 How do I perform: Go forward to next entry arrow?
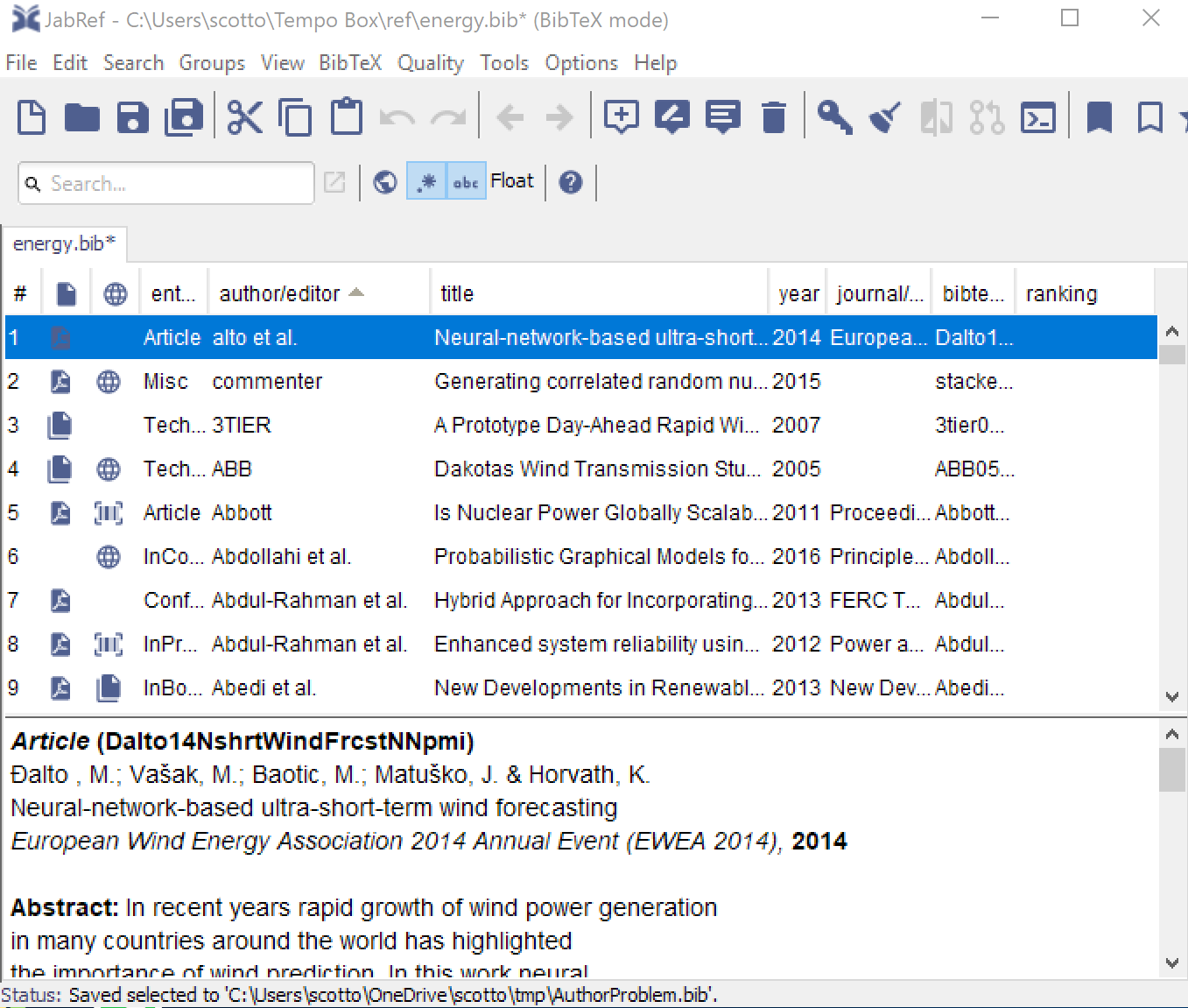pyautogui.click(x=559, y=117)
